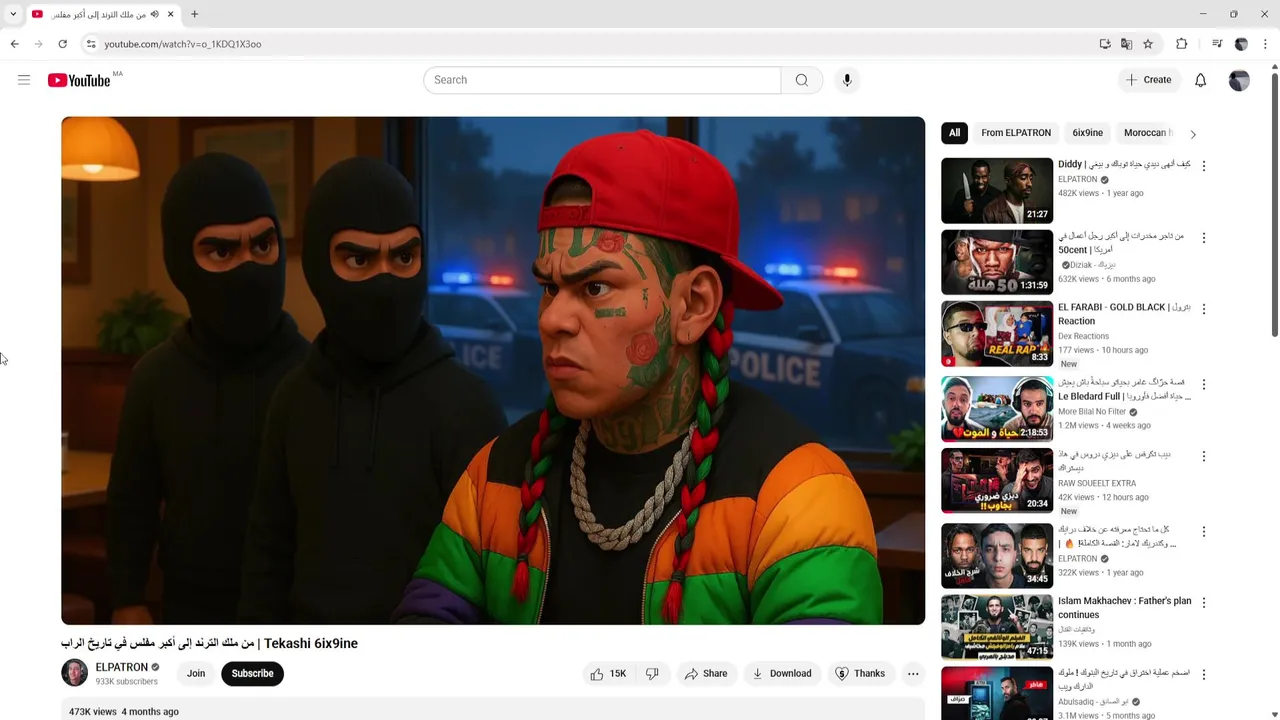Click the browser back arrow
Image resolution: width=1280 pixels, height=720 pixels.
[x=14, y=44]
